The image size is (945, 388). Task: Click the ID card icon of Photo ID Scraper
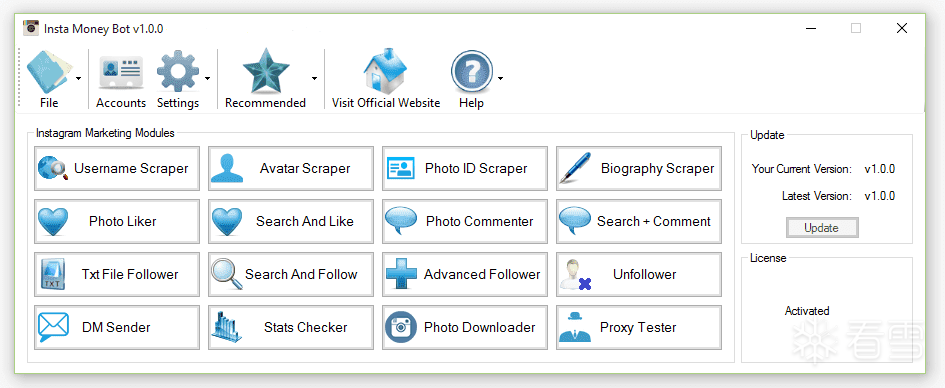coord(400,168)
